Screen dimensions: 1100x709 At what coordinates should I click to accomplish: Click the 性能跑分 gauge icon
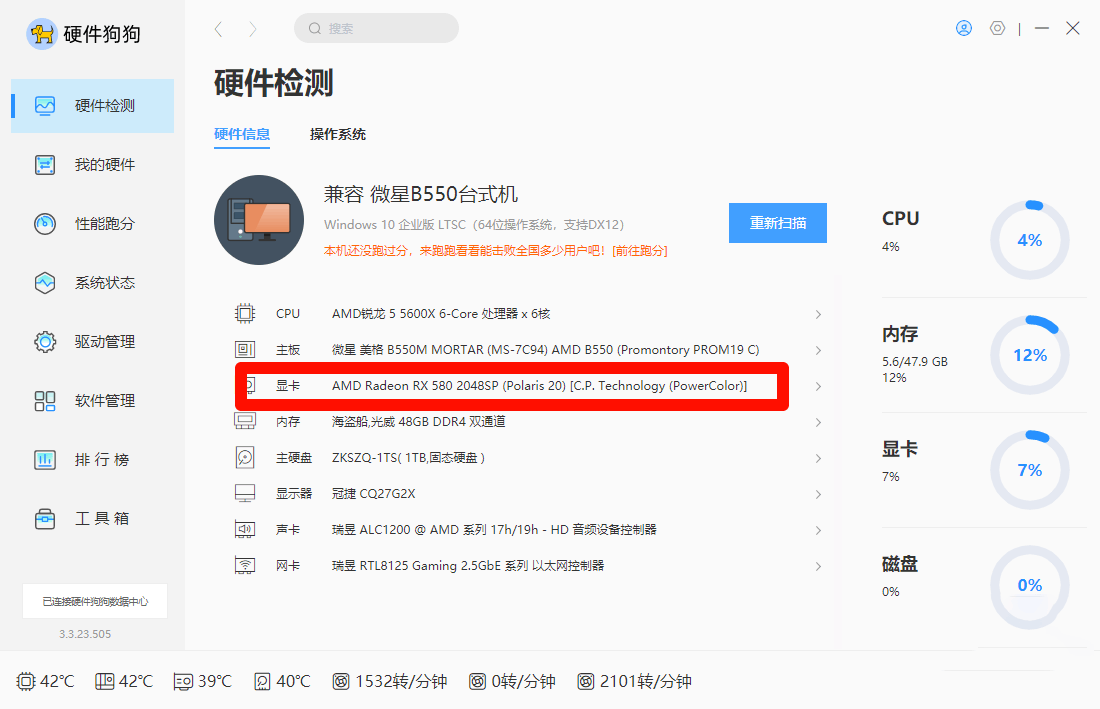(45, 224)
